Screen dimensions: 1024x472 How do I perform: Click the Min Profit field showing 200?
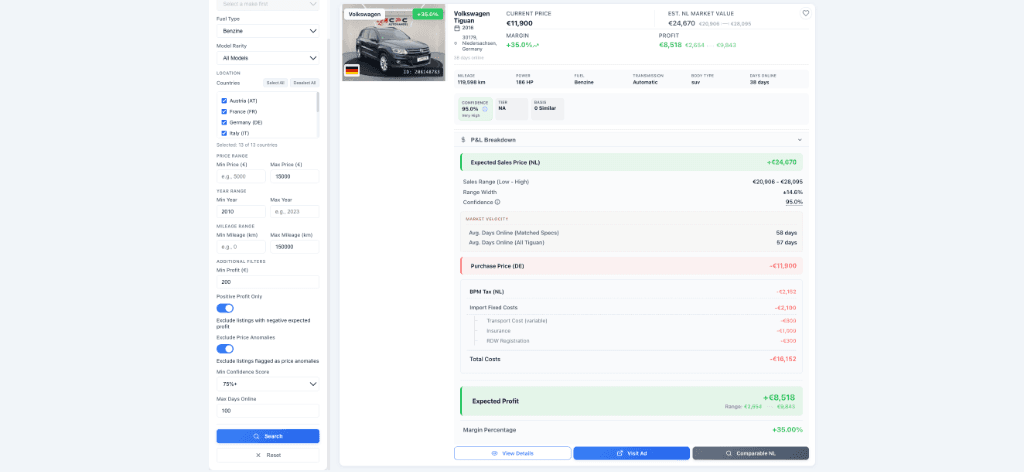268,282
